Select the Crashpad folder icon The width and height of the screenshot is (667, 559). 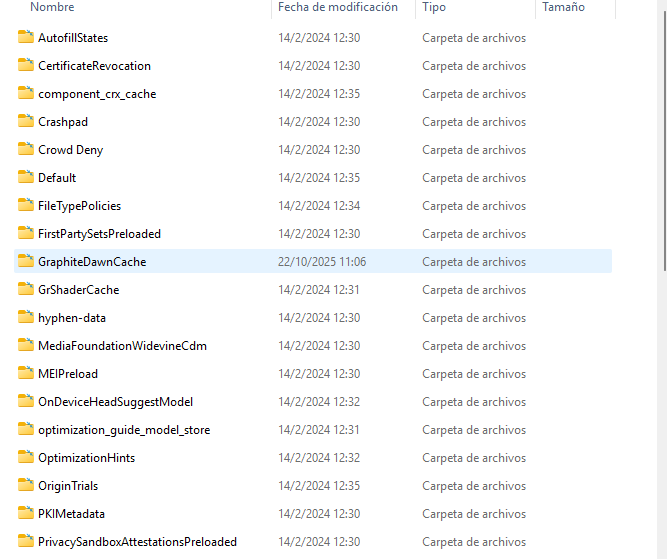click(26, 122)
